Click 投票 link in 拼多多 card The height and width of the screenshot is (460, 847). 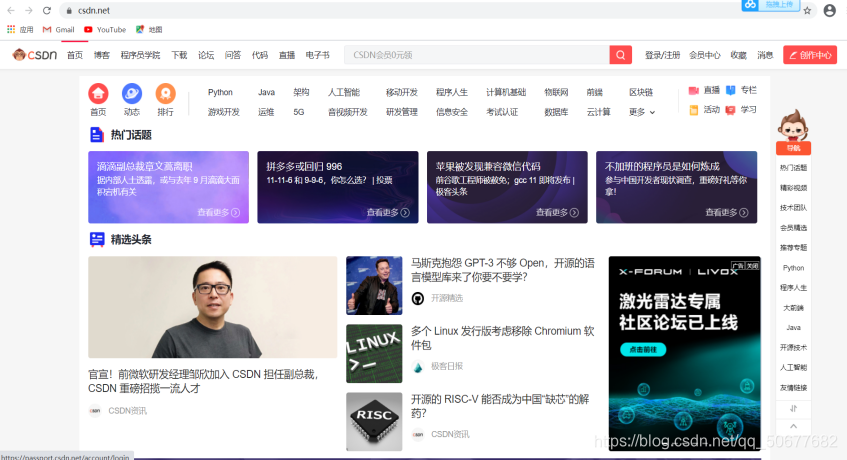pyautogui.click(x=385, y=180)
